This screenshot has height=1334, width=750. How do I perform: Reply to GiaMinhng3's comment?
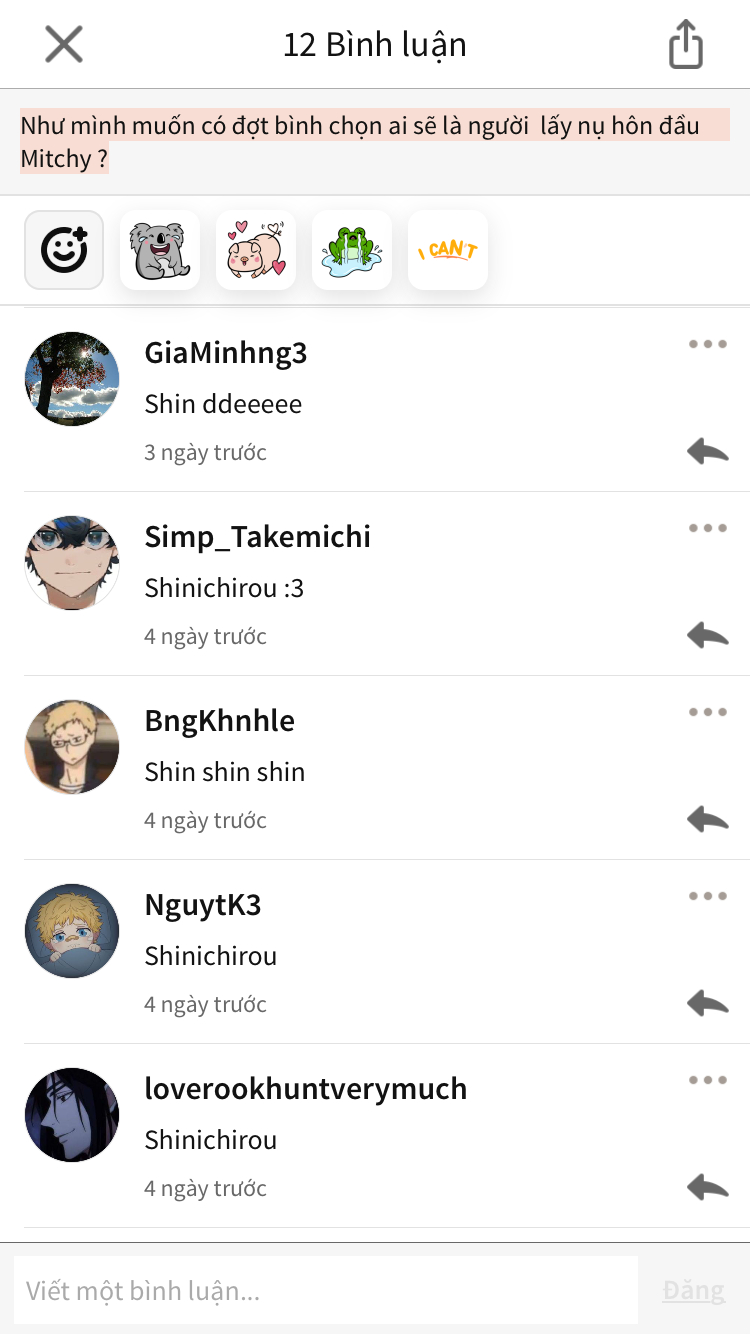(708, 451)
